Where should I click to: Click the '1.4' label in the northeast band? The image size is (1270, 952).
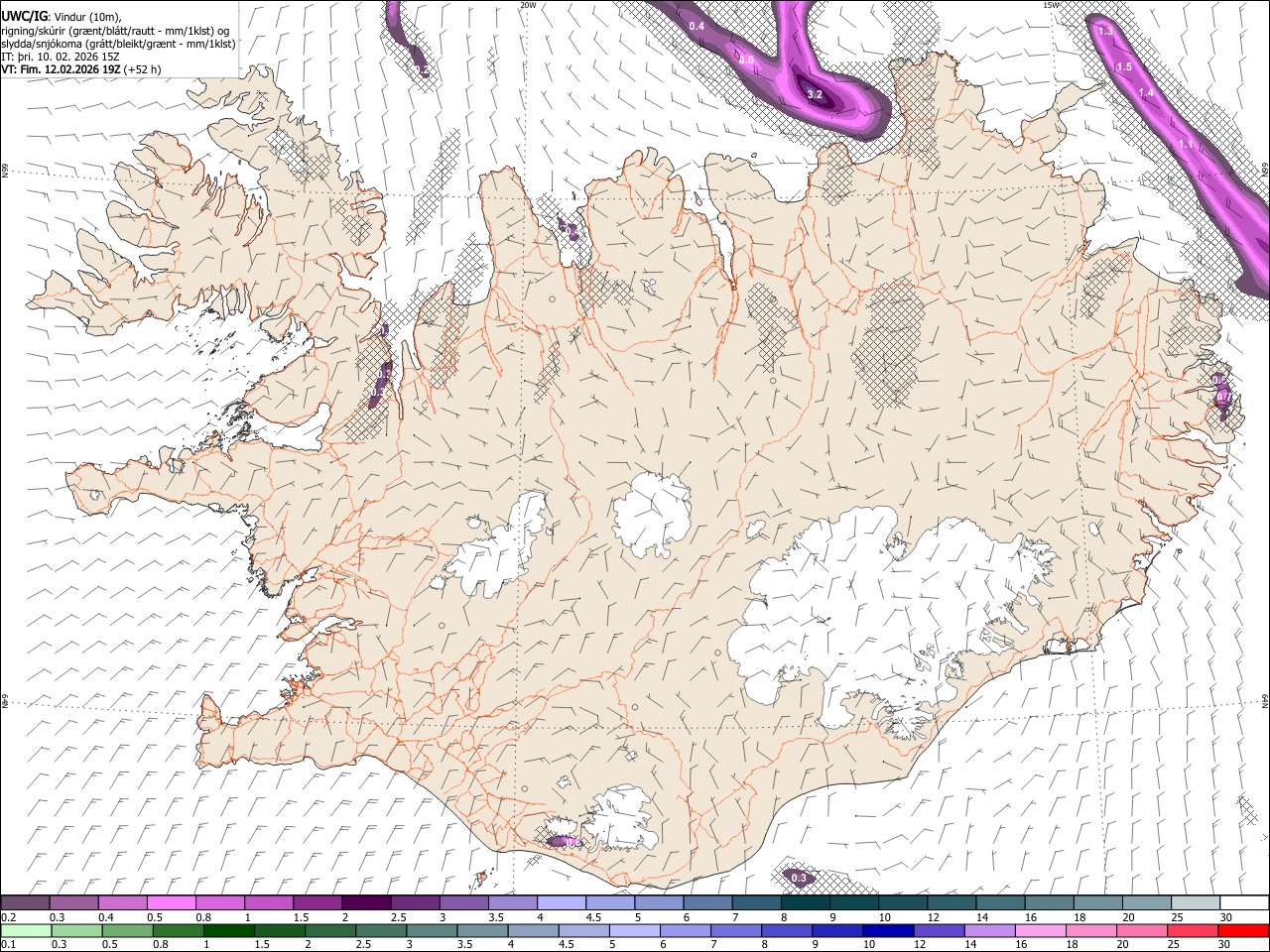[x=1146, y=93]
